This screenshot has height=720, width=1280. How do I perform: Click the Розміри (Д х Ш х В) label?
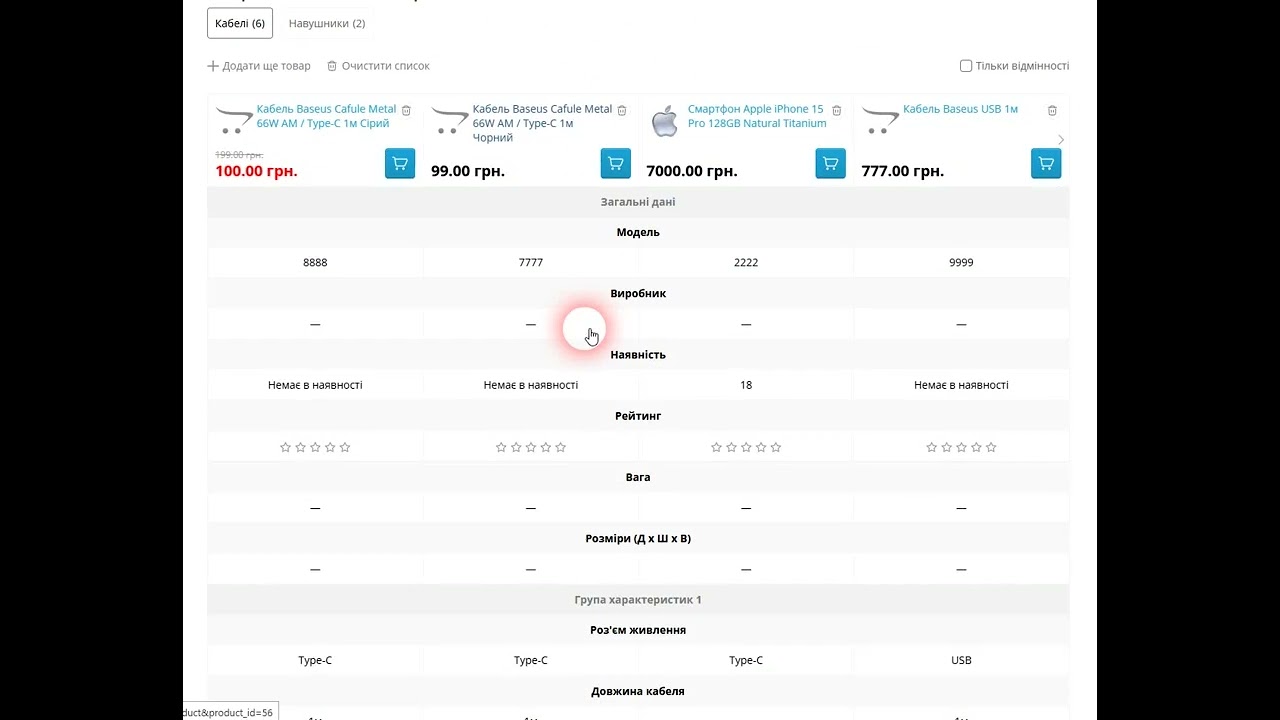[x=638, y=538]
